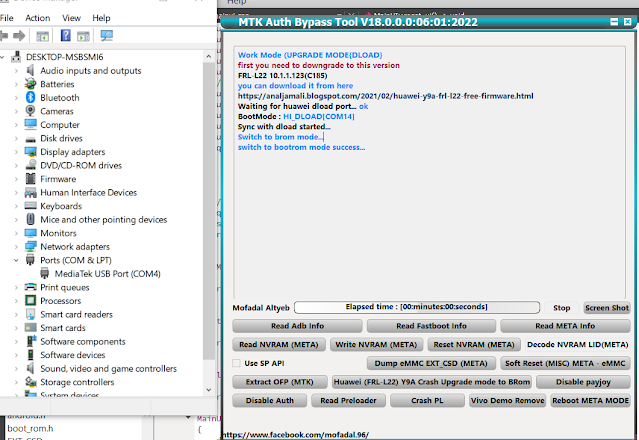639x440 pixels.
Task: Click the Device Manager back arrow icon
Action: (x=4, y=36)
